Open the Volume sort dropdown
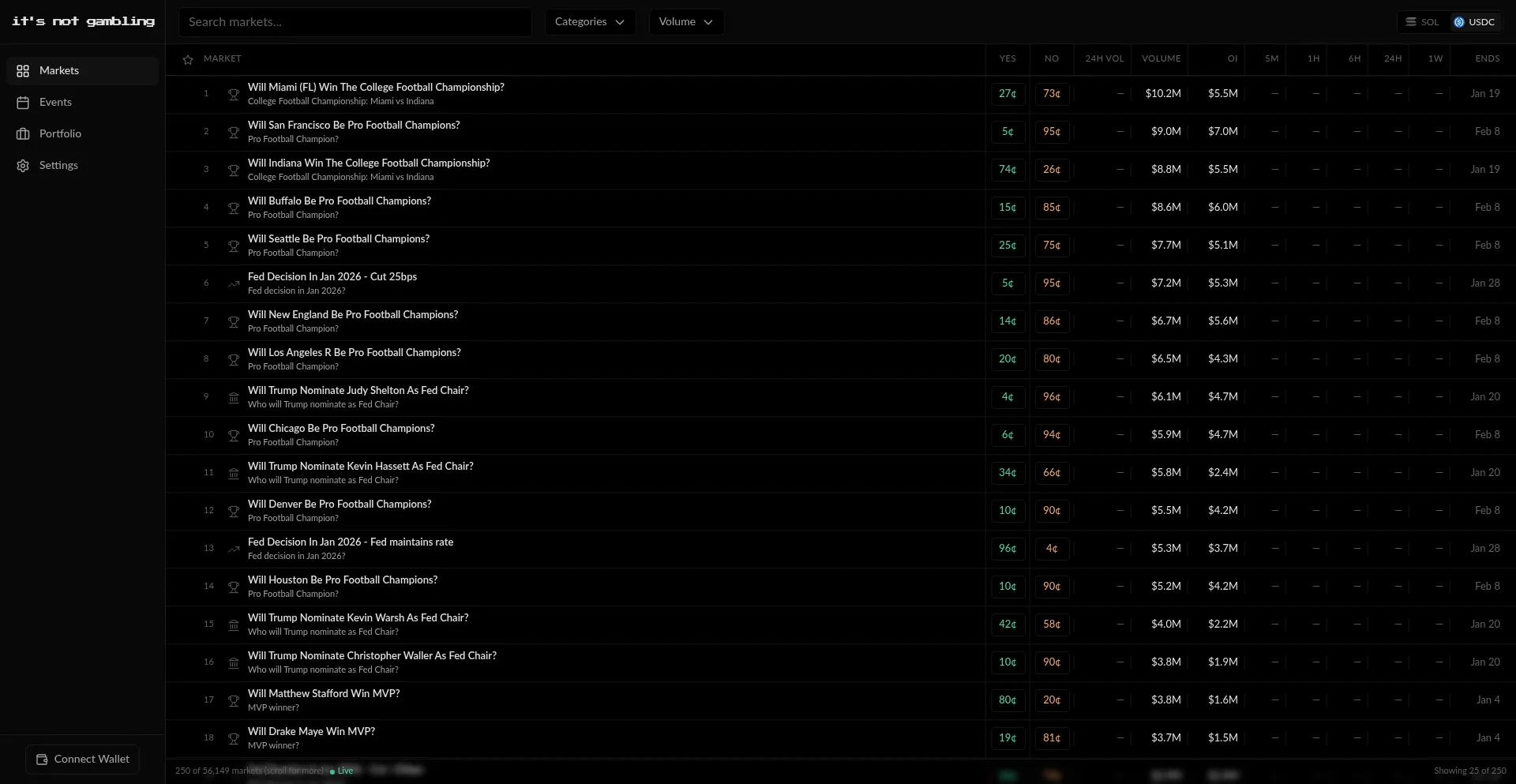 [x=685, y=22]
